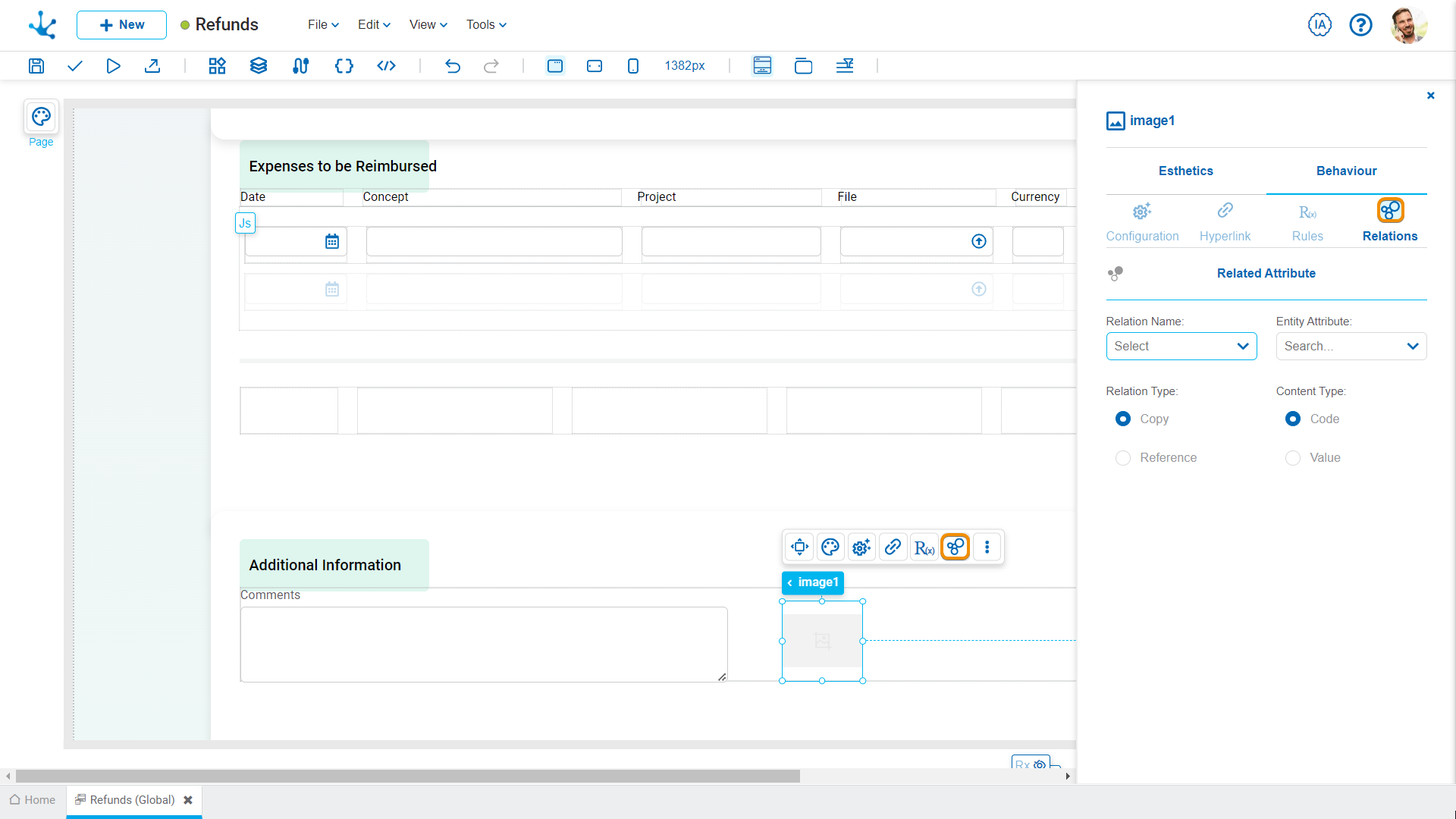1456x819 pixels.
Task: Click the redo arrow in toolbar
Action: point(491,65)
